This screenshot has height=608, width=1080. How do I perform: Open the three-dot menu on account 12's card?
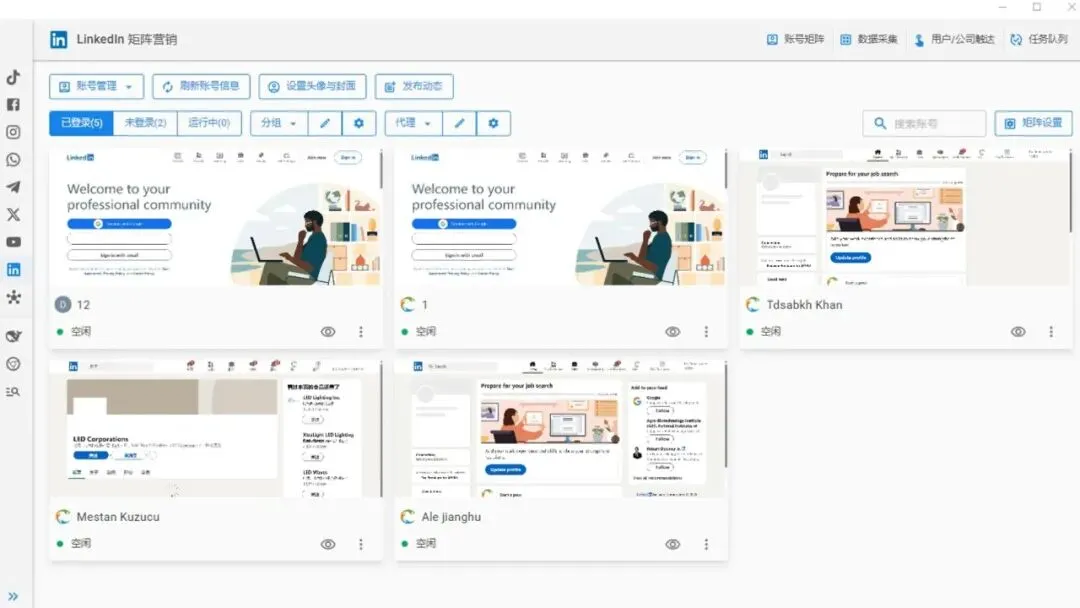click(361, 332)
